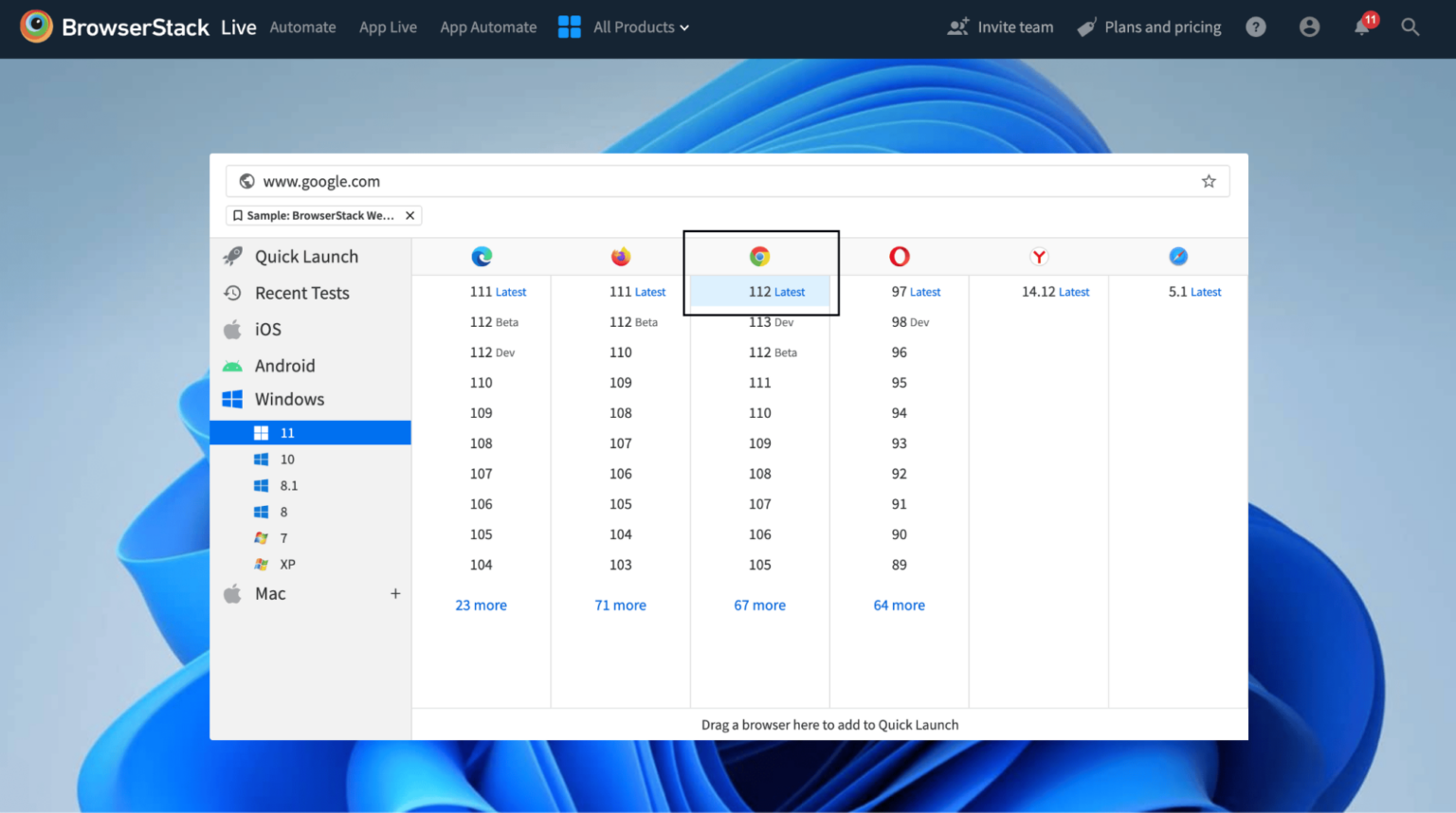Select the Firefox browser icon
The width and height of the screenshot is (1456, 813).
(621, 256)
